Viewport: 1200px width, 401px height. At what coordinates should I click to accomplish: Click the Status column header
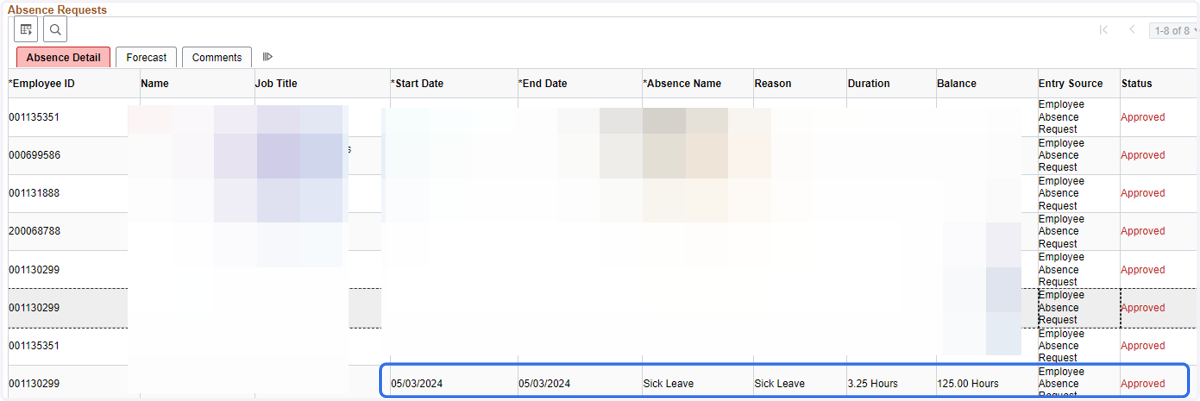(x=1137, y=83)
